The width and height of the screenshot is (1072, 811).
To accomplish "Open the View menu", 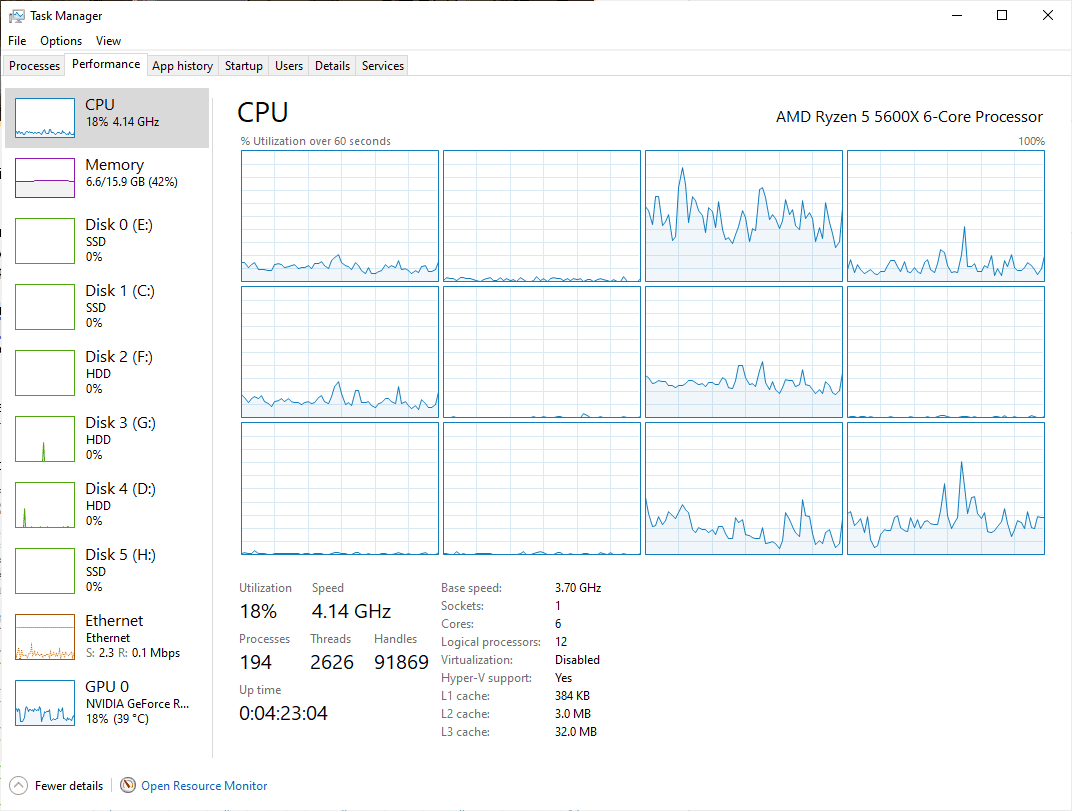I will tap(108, 41).
